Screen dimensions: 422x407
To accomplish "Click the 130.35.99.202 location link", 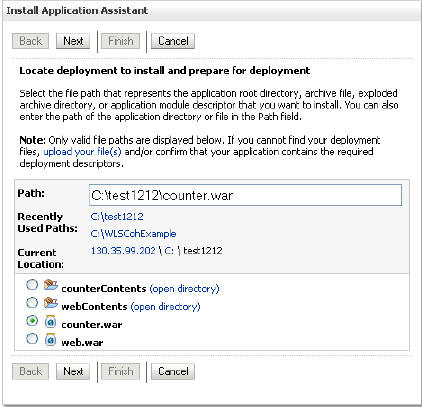I will point(123,251).
